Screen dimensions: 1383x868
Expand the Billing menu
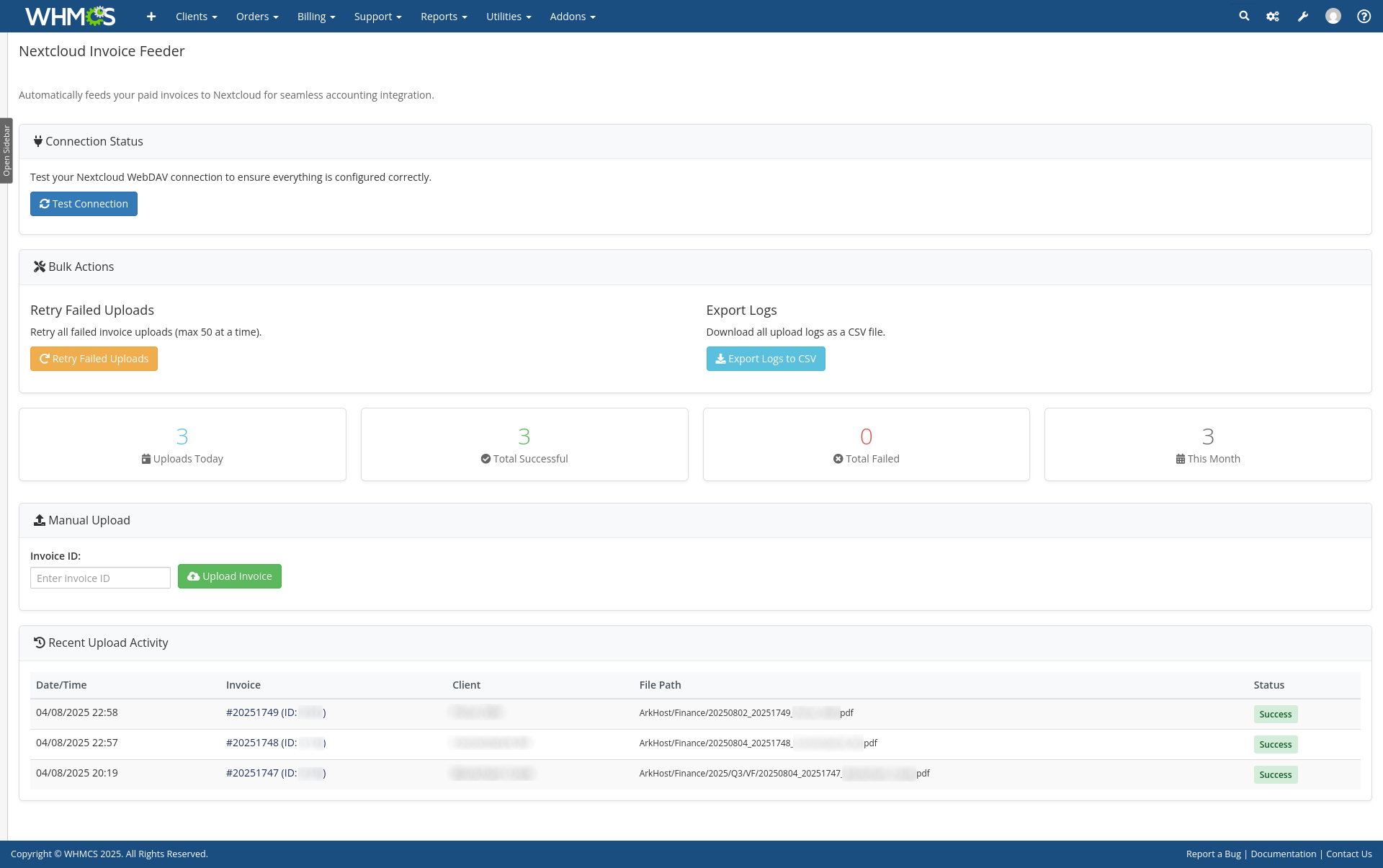pos(316,17)
